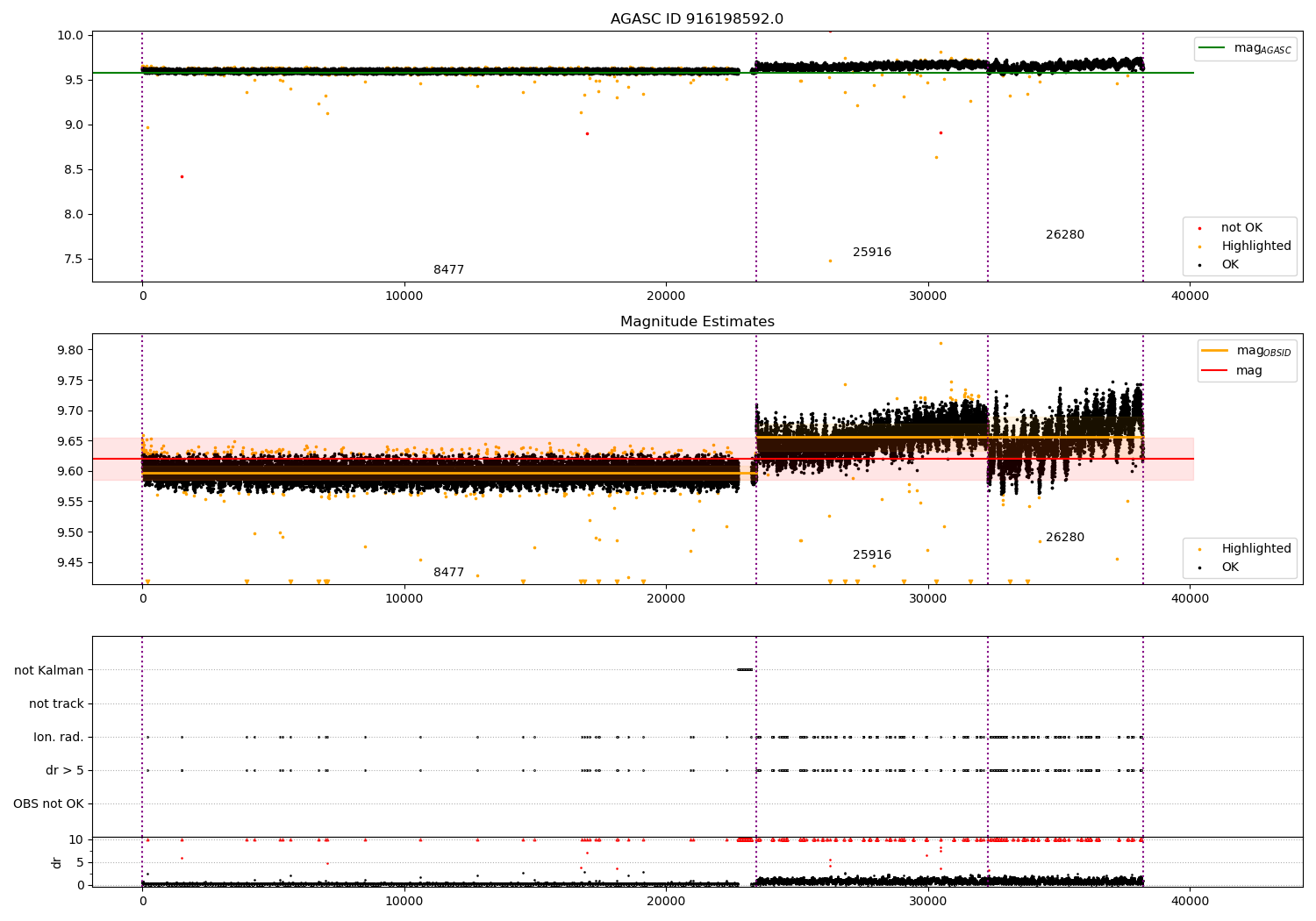Click the 9.80 y-tick on middle plot
Screen dimensions: 1316x921
point(72,351)
